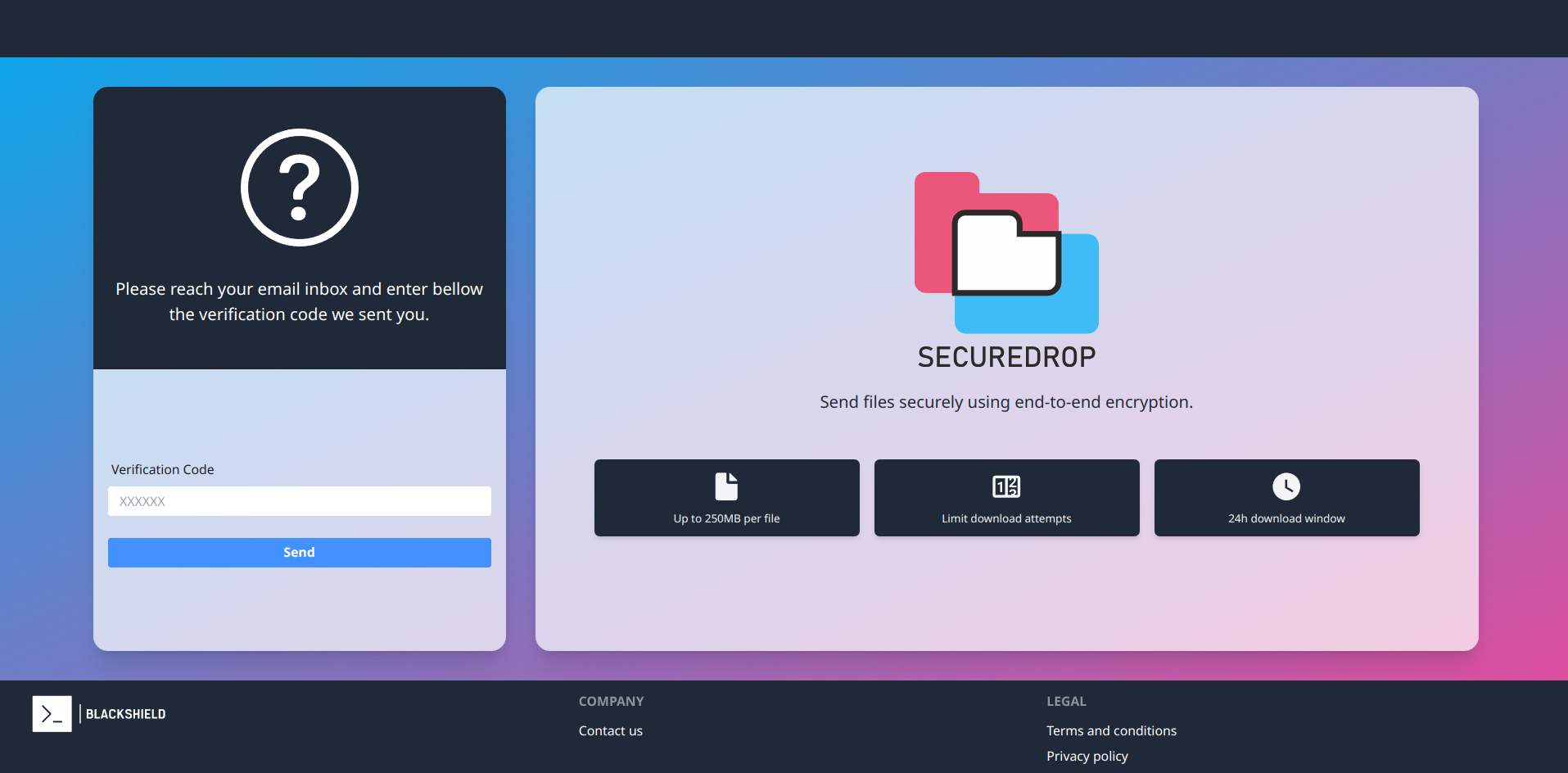Click the Blackshield terminal prompt logo icon
This screenshot has height=773, width=1568.
52,714
